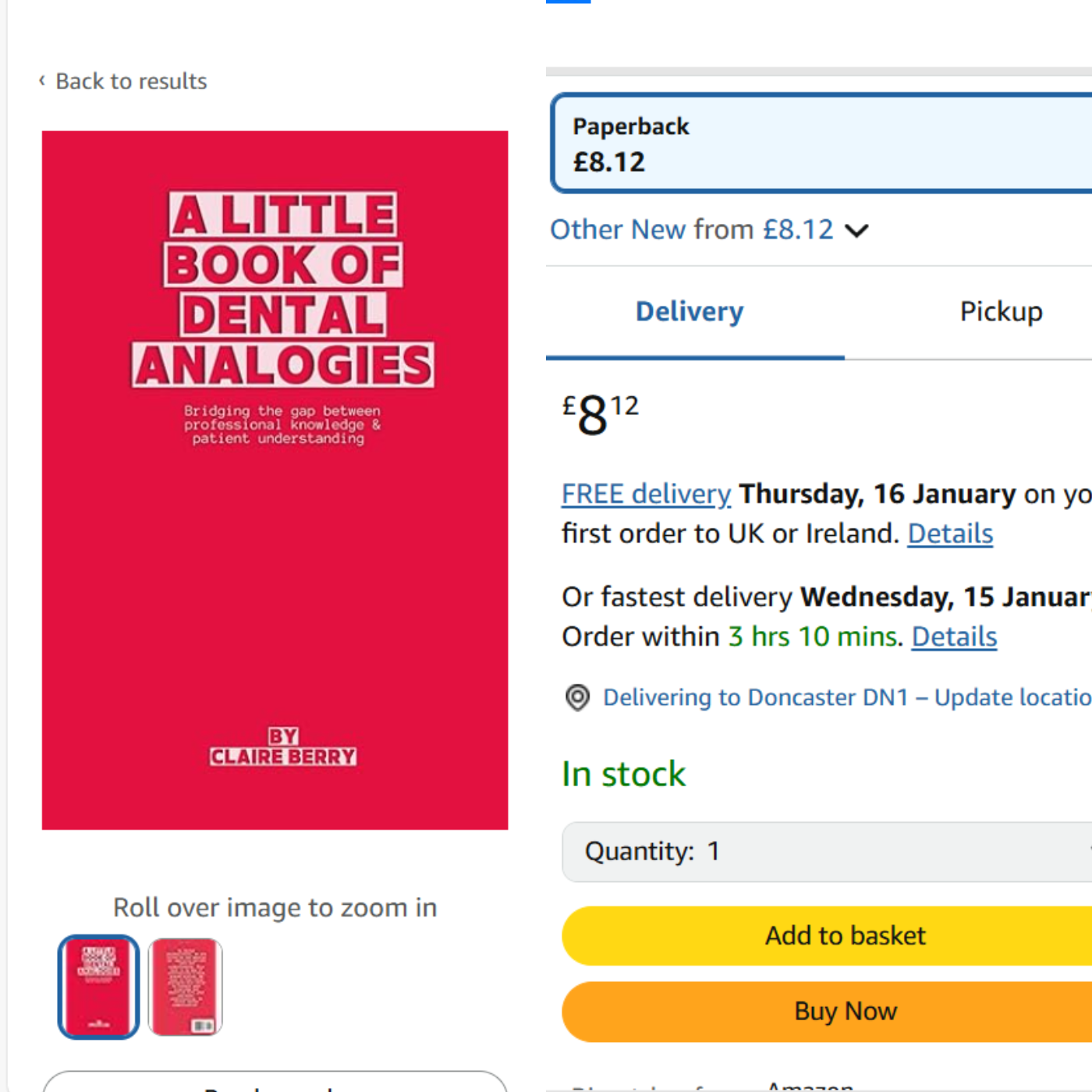This screenshot has width=1092, height=1092.
Task: Open the Quantity dropdown
Action: tap(827, 852)
